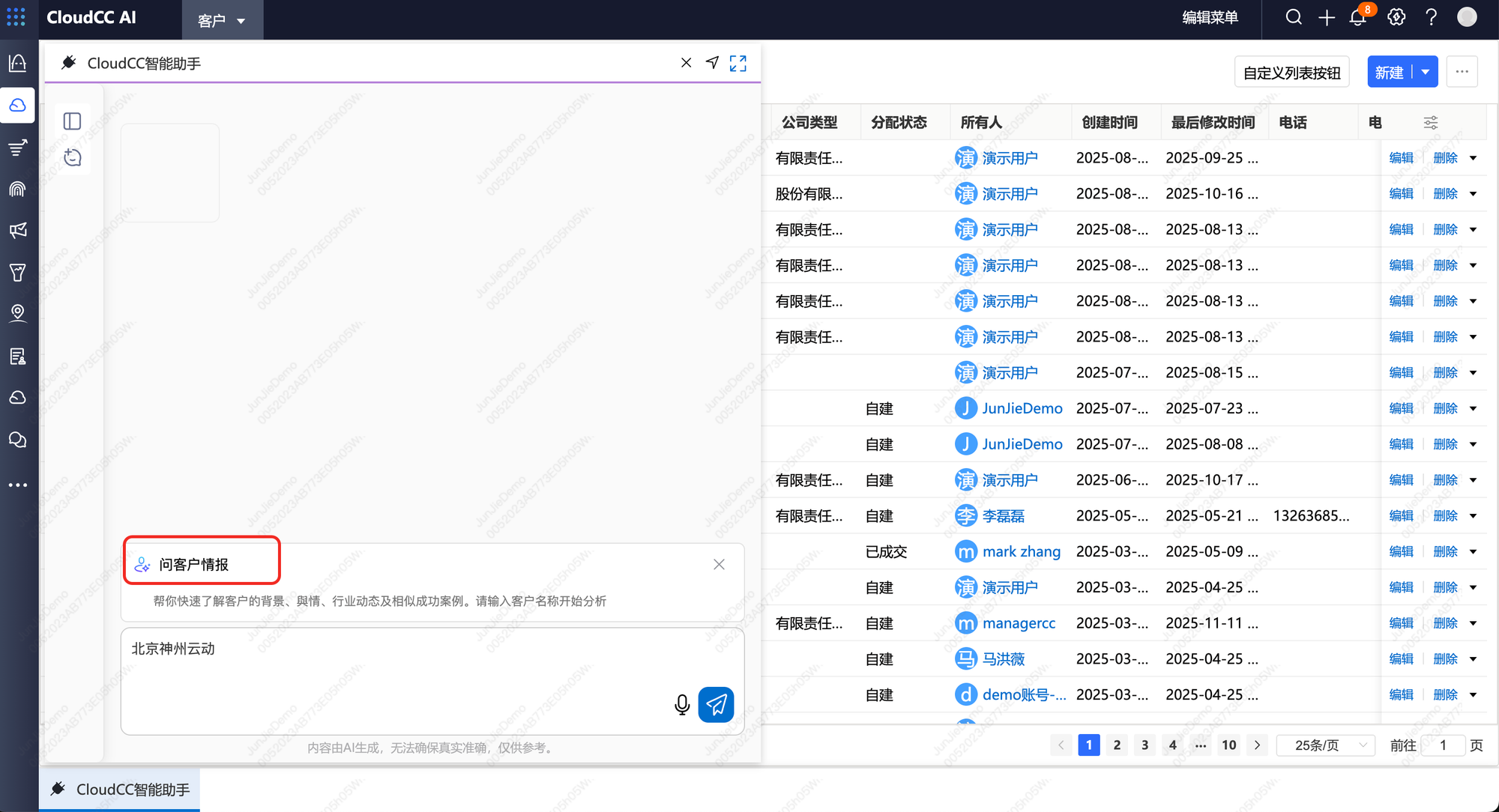This screenshot has width=1499, height=812.
Task: Select CloudCC智能助手 bottom tab
Action: click(120, 790)
